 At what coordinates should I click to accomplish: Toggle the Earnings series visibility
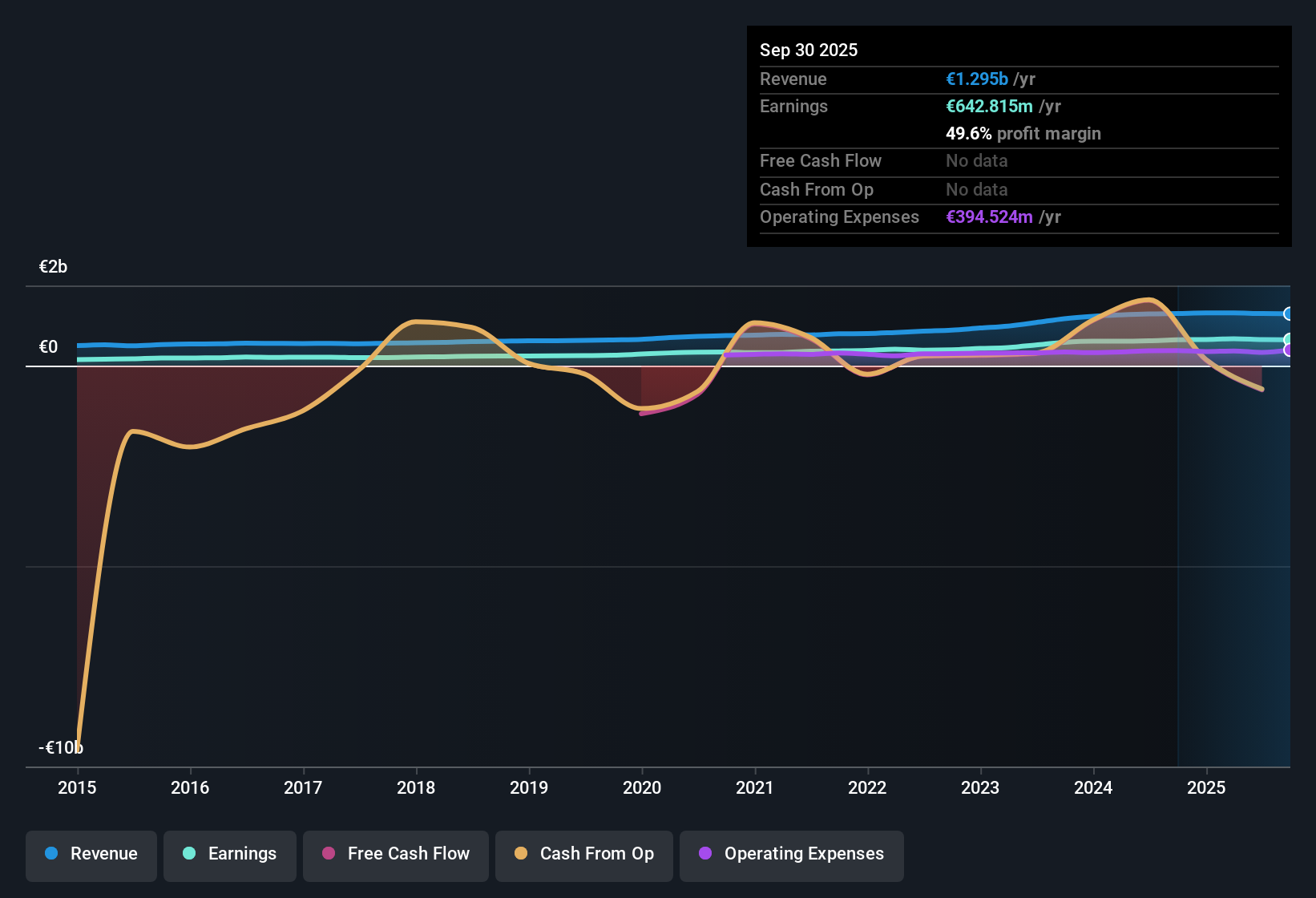[x=230, y=855]
